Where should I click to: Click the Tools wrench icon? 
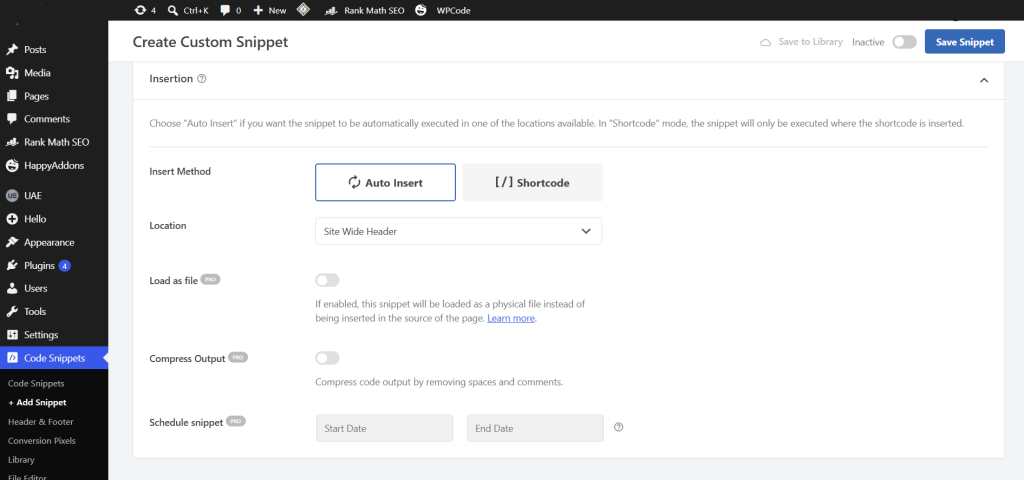[x=12, y=312]
